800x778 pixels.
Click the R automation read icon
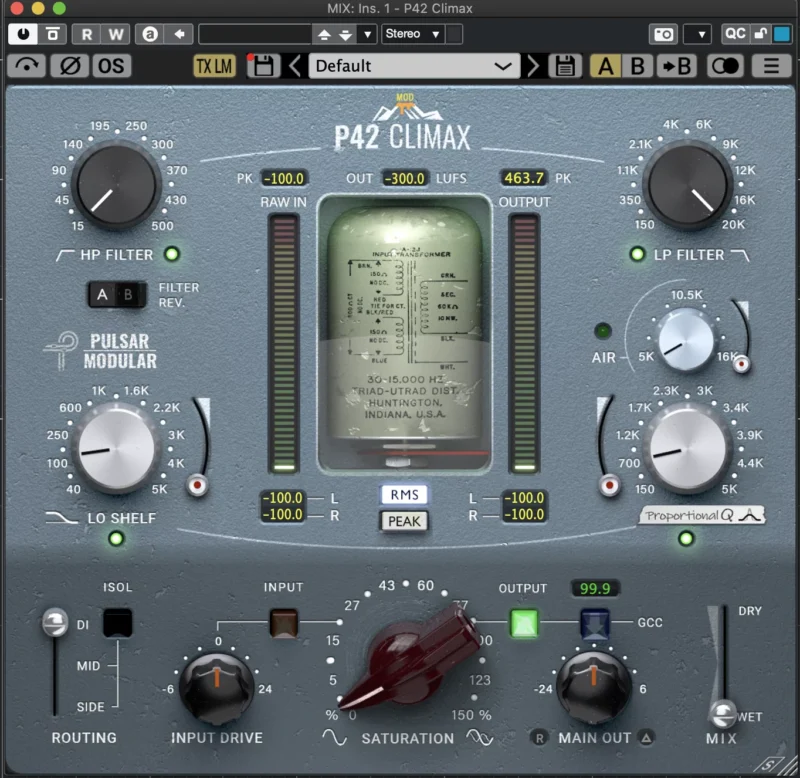click(x=88, y=33)
